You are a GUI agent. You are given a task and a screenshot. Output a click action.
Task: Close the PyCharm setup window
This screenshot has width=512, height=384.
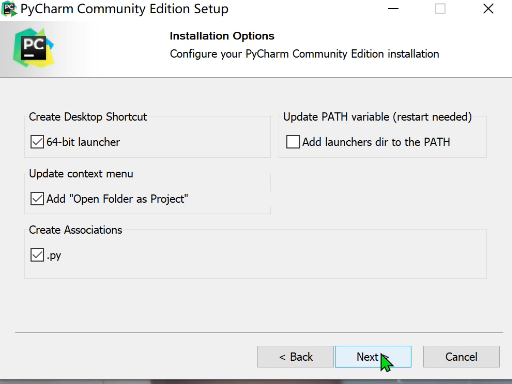coord(488,9)
